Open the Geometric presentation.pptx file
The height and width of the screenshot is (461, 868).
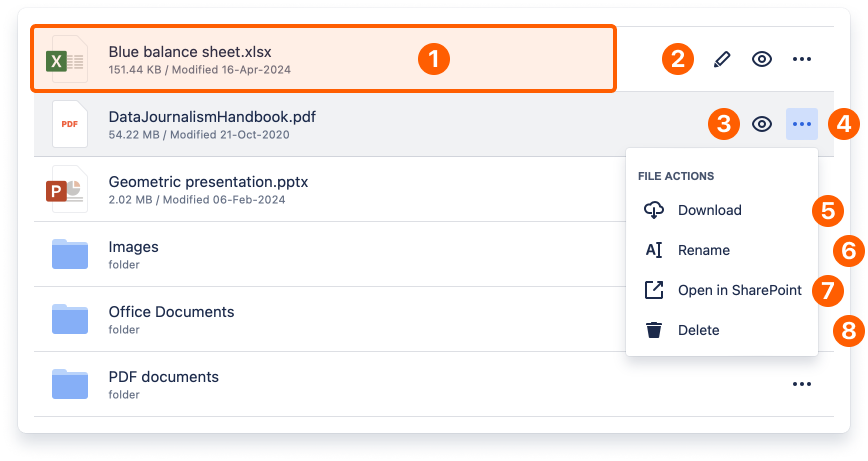click(208, 182)
